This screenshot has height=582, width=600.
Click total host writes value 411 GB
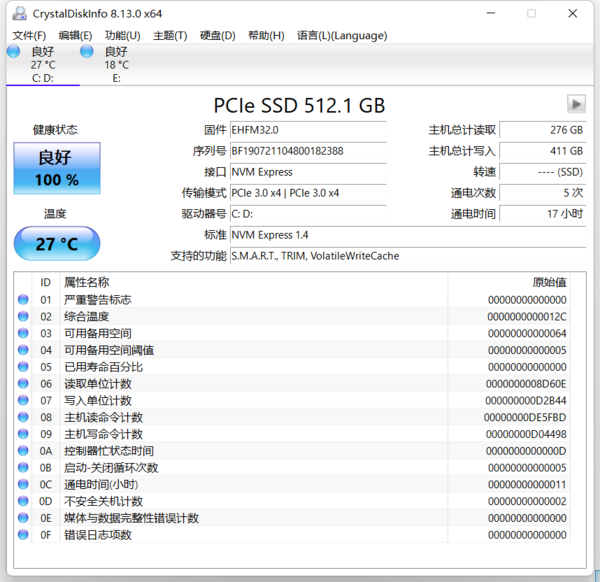543,151
